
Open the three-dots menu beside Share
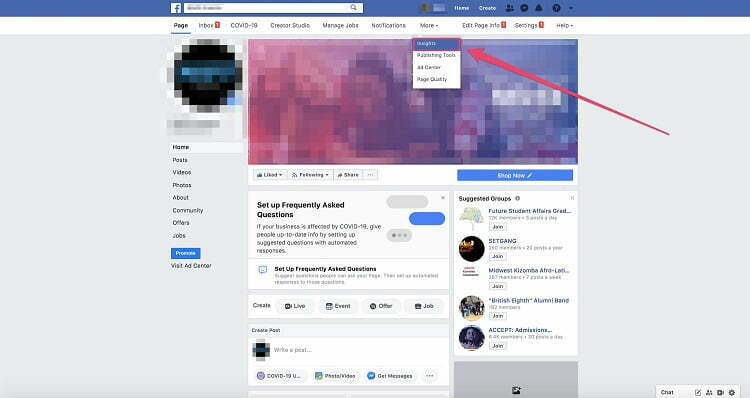[370, 175]
